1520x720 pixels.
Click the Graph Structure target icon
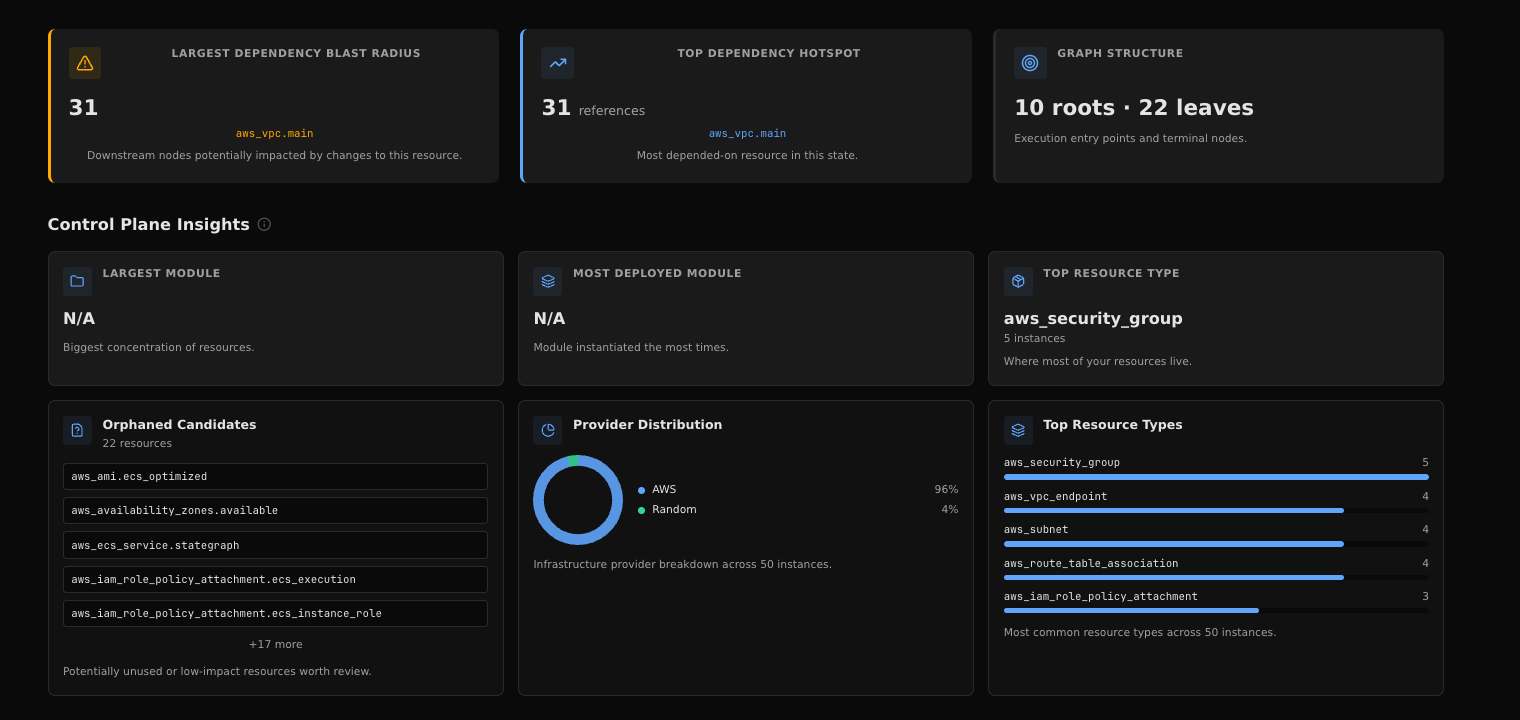1030,63
